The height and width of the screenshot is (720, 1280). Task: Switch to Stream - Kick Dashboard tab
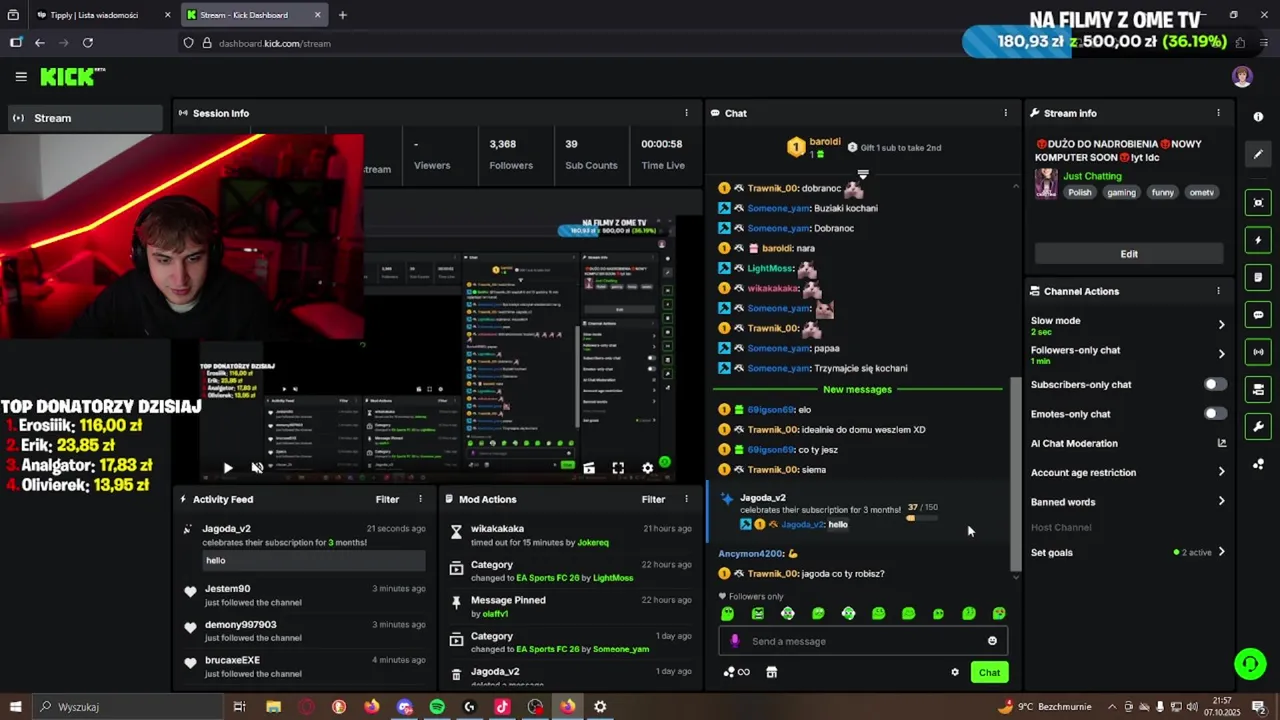pyautogui.click(x=254, y=15)
